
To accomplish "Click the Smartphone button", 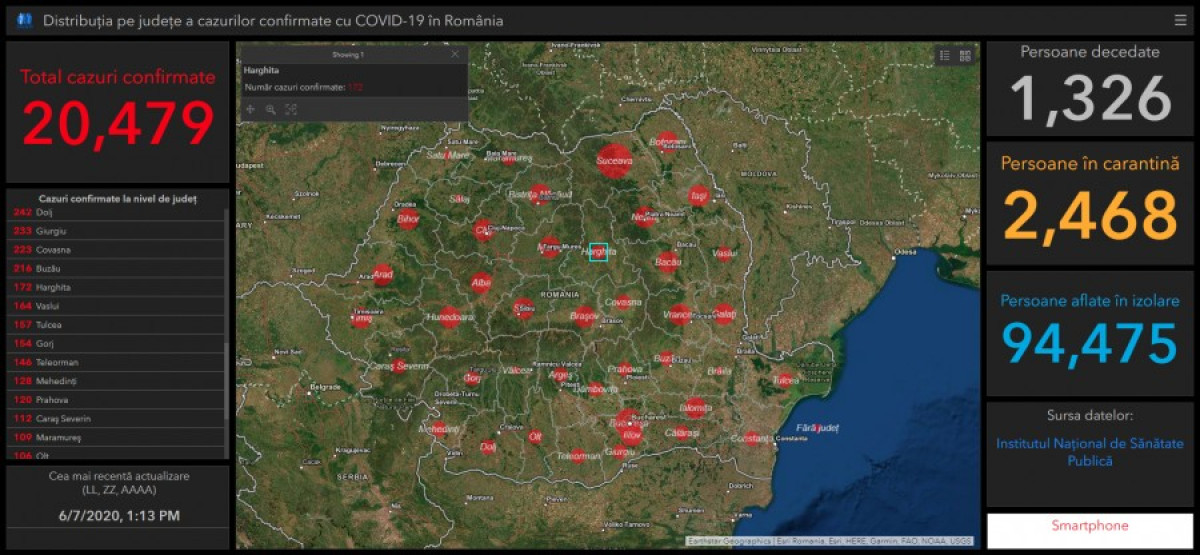I will [x=1089, y=526].
